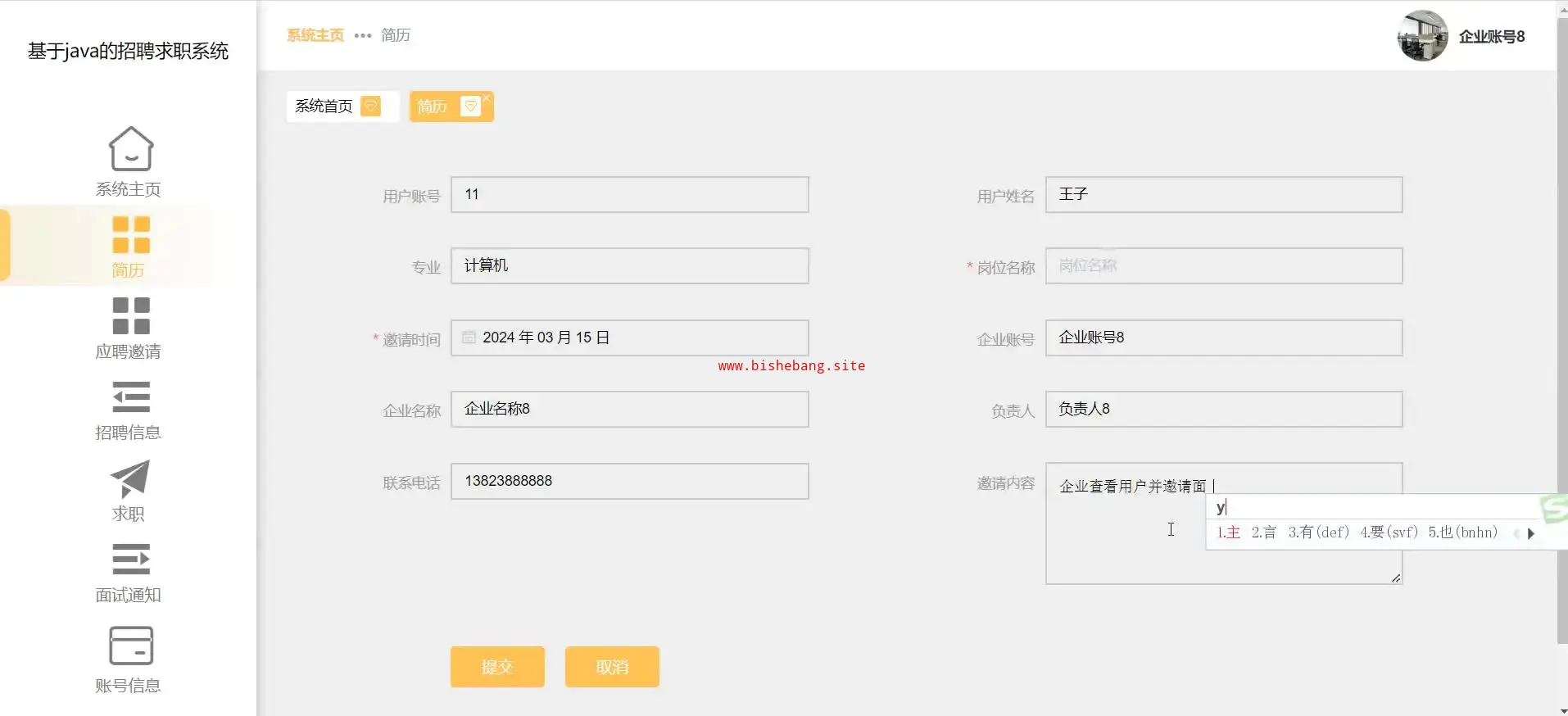Click the 联系电话 phone number field
Image resolution: width=1568 pixels, height=716 pixels.
(x=629, y=481)
